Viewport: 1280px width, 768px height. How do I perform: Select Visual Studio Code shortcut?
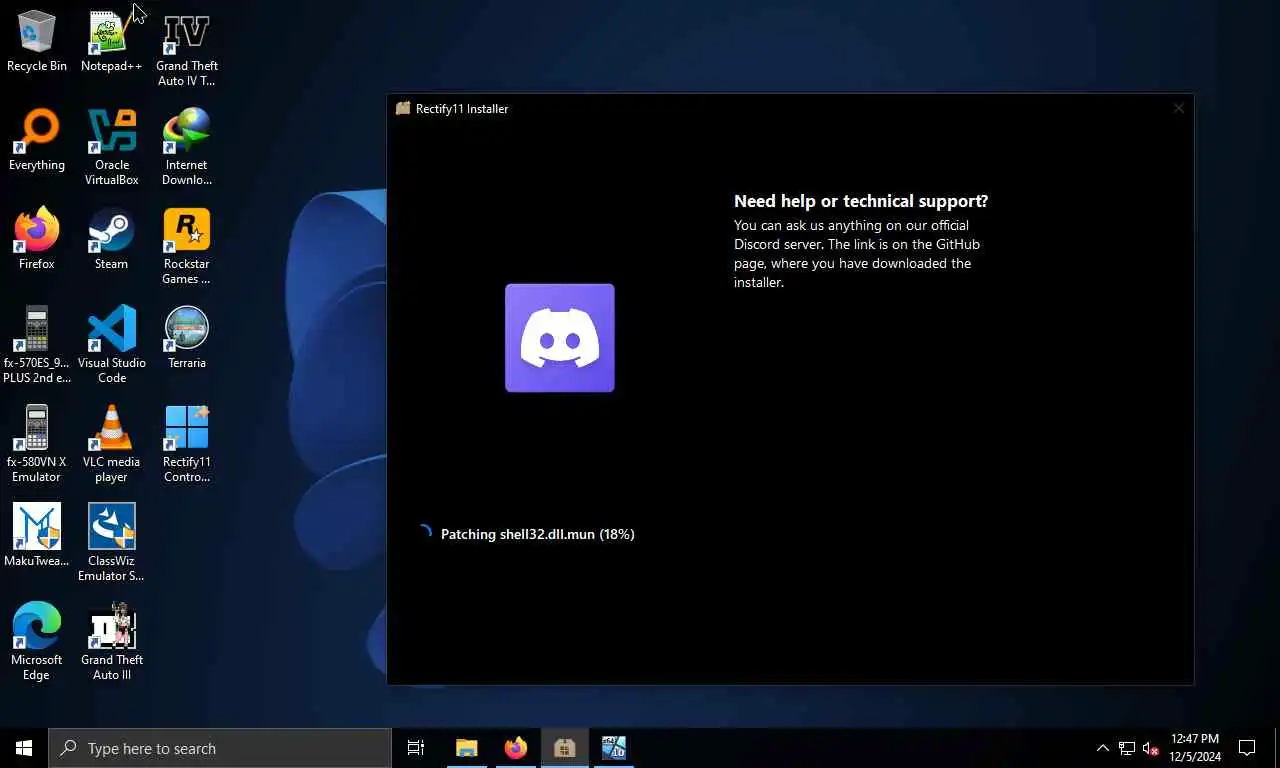111,346
